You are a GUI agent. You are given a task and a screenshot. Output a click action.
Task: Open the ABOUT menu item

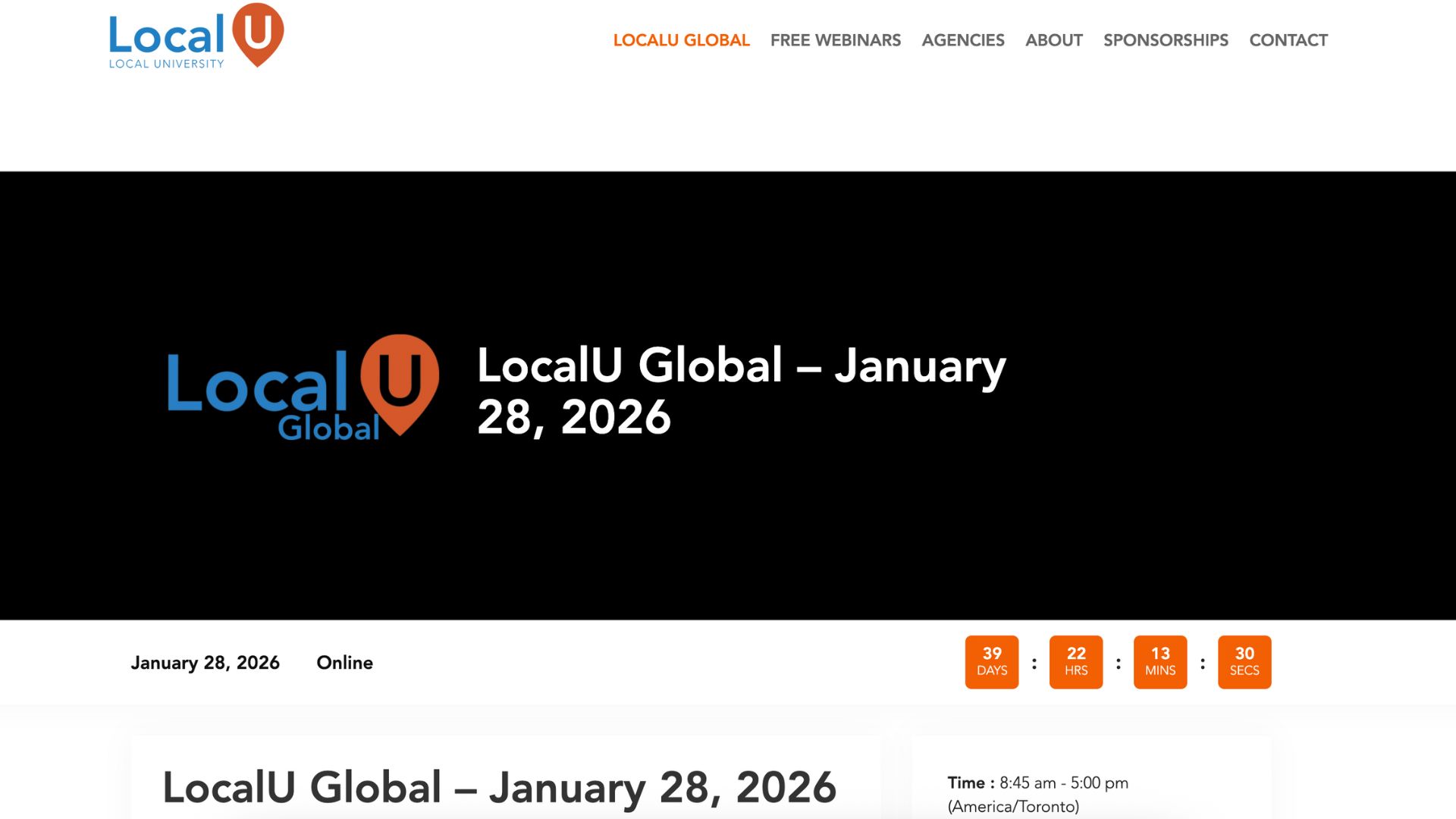pyautogui.click(x=1053, y=40)
